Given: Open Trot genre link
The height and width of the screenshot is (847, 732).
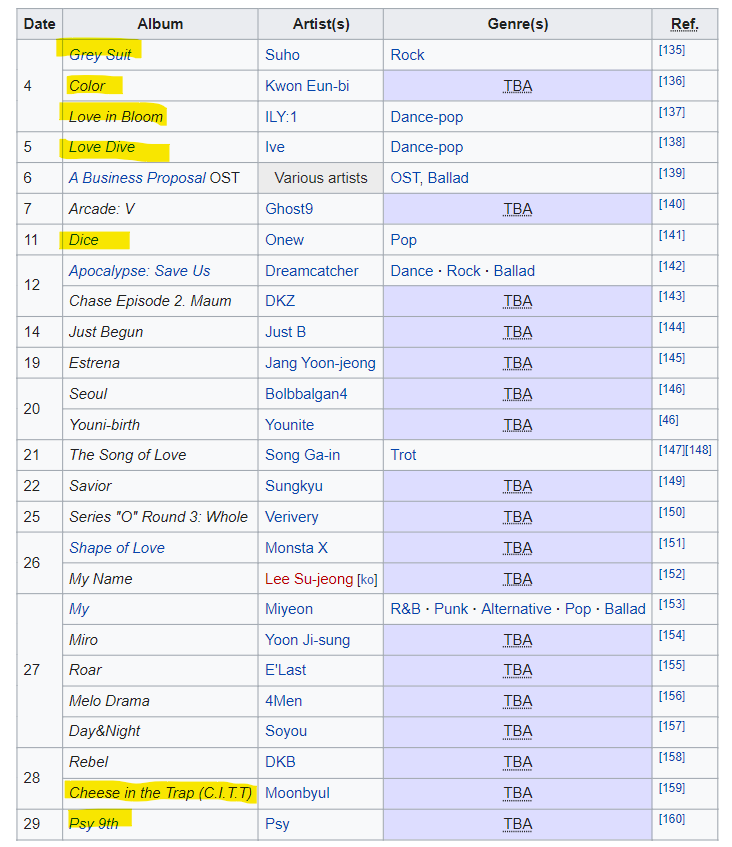Looking at the screenshot, I should [x=403, y=455].
